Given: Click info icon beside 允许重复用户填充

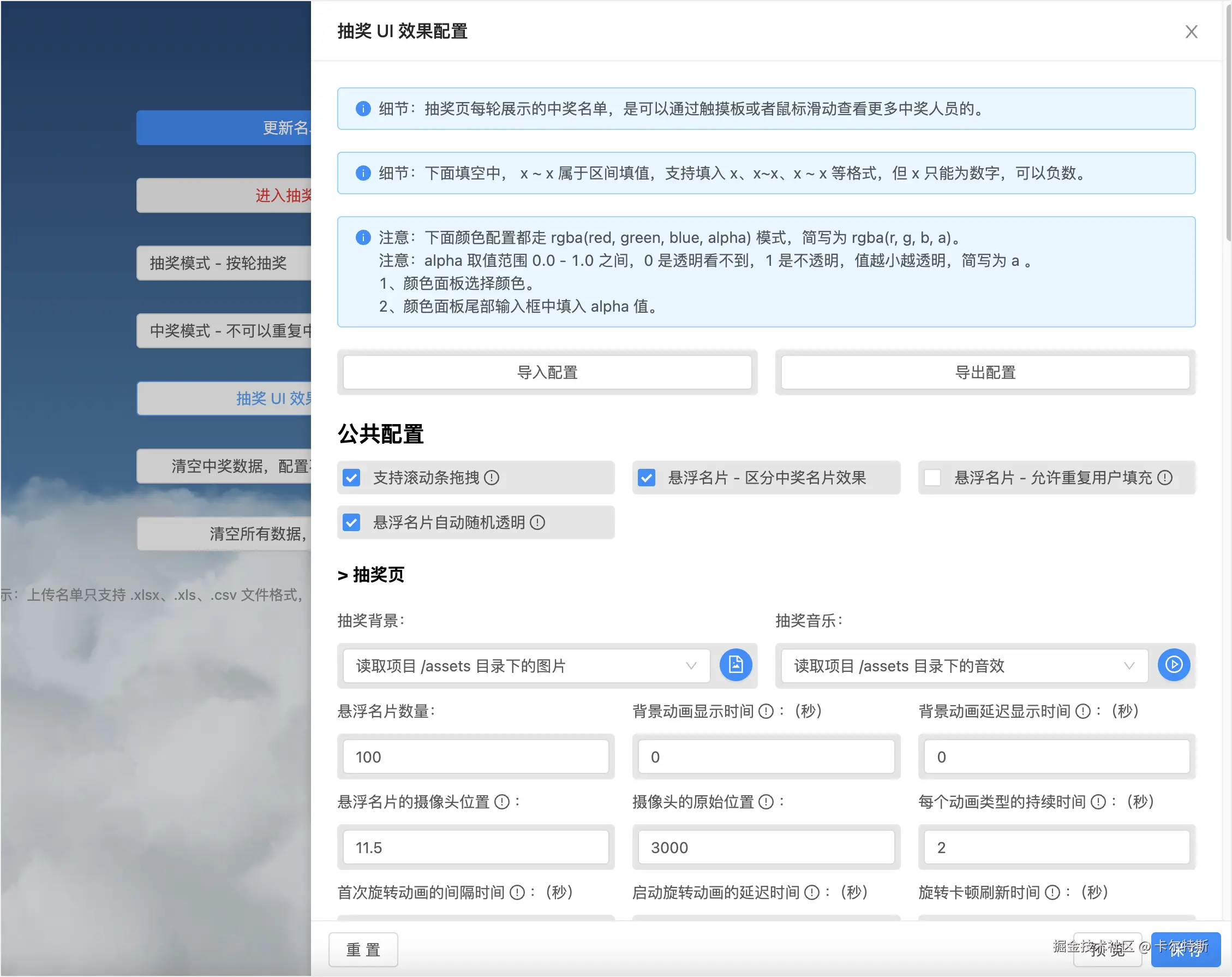Looking at the screenshot, I should coord(1164,478).
